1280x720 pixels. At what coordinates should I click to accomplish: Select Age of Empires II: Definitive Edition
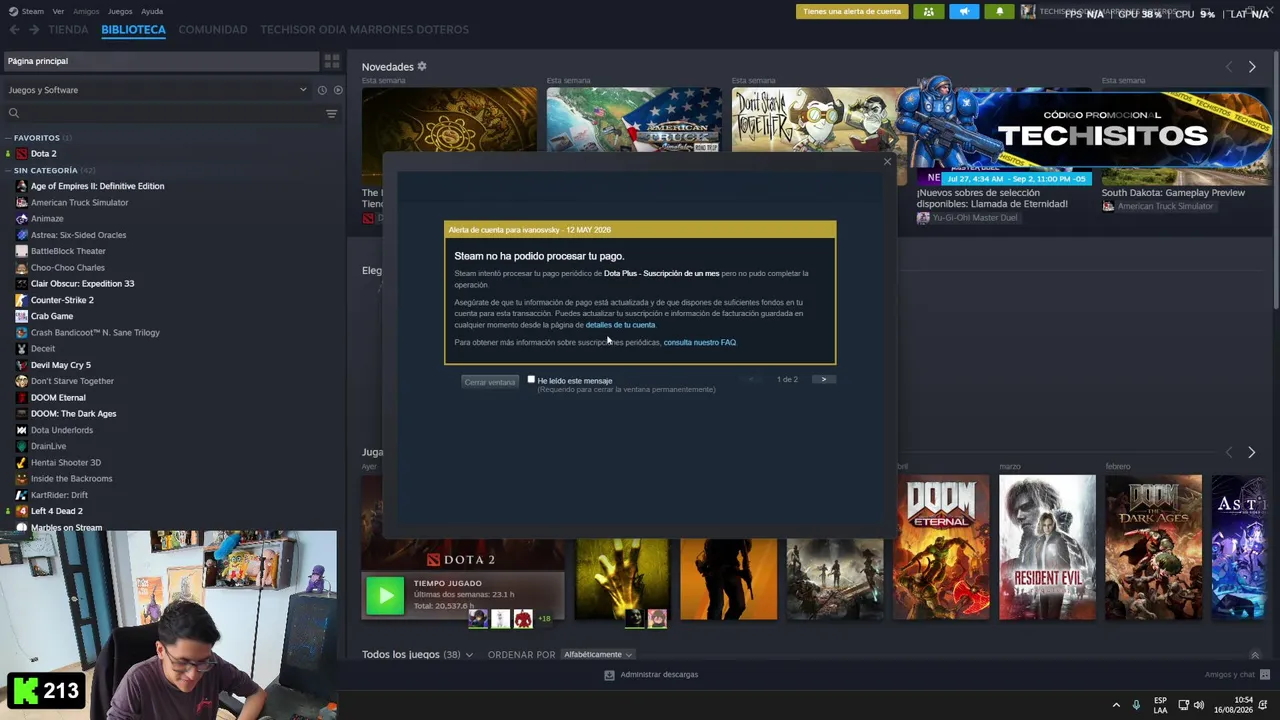97,186
